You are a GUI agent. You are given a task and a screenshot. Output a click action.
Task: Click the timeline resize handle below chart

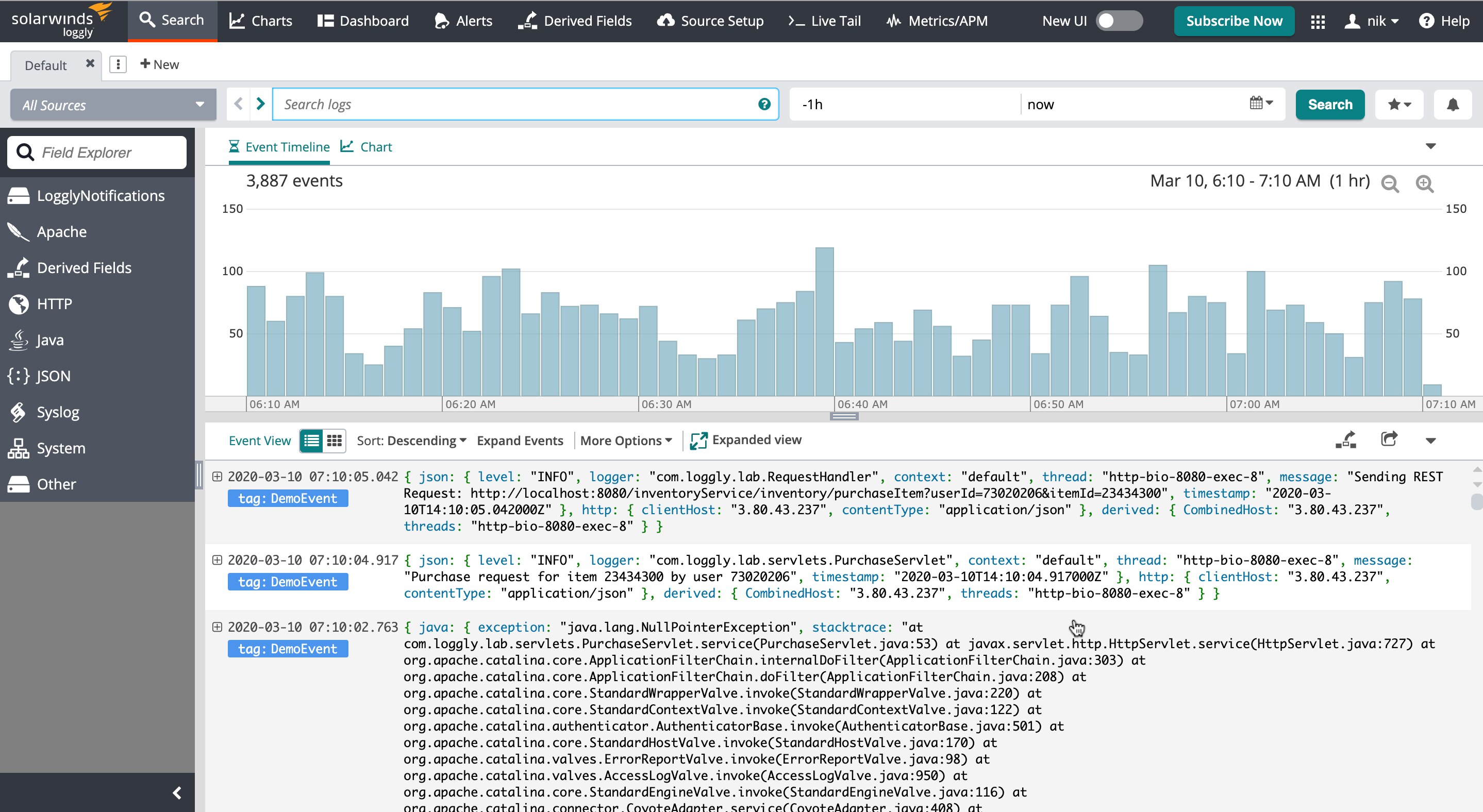click(x=844, y=416)
